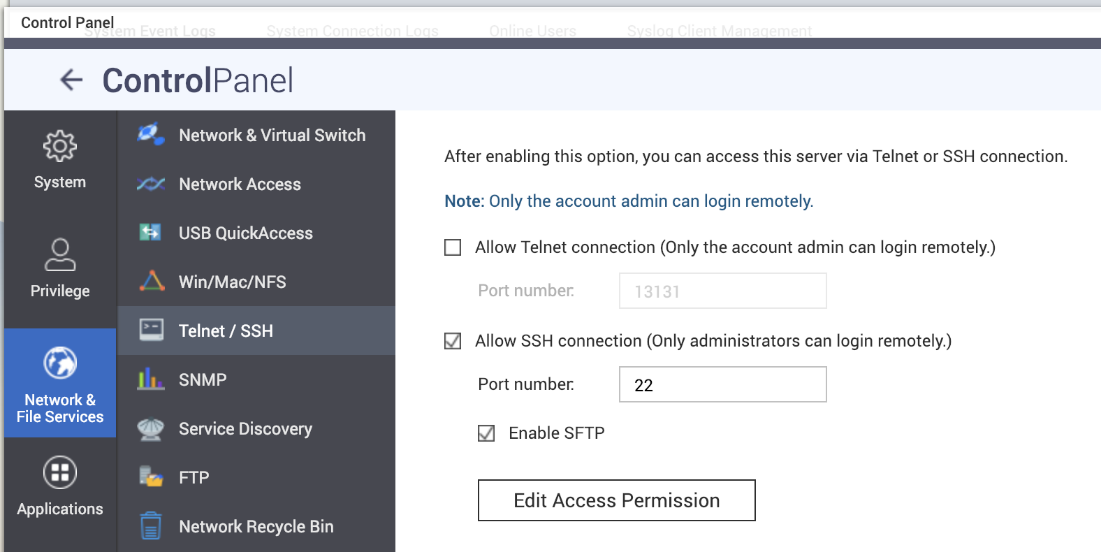
Task: Toggle the Enable SFTP checkbox
Action: coord(487,433)
